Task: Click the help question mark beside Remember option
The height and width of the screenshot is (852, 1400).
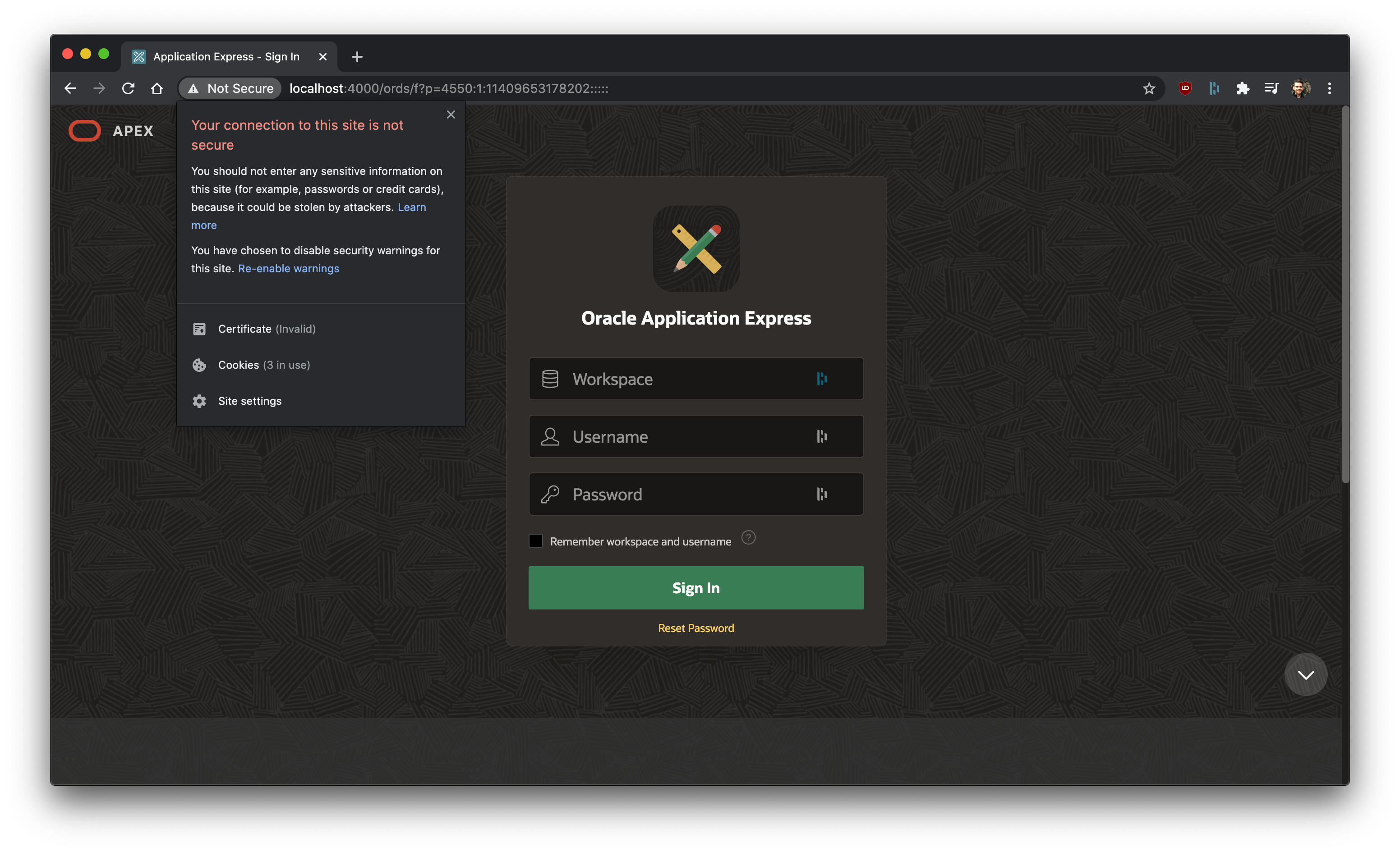Action: click(x=748, y=537)
